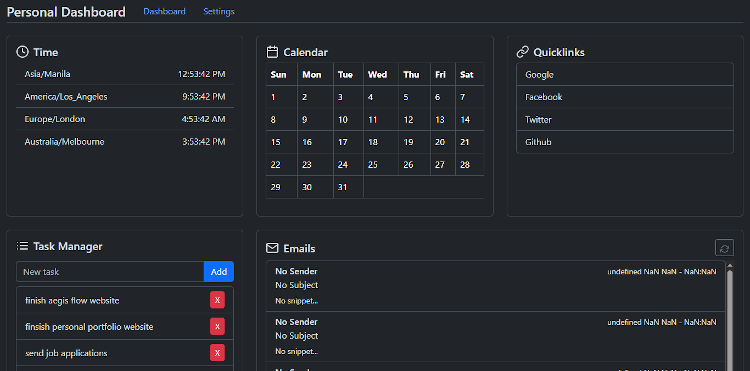Viewport: 750px width, 371px height.
Task: Click the Personal Dashboard title
Action: (x=66, y=12)
